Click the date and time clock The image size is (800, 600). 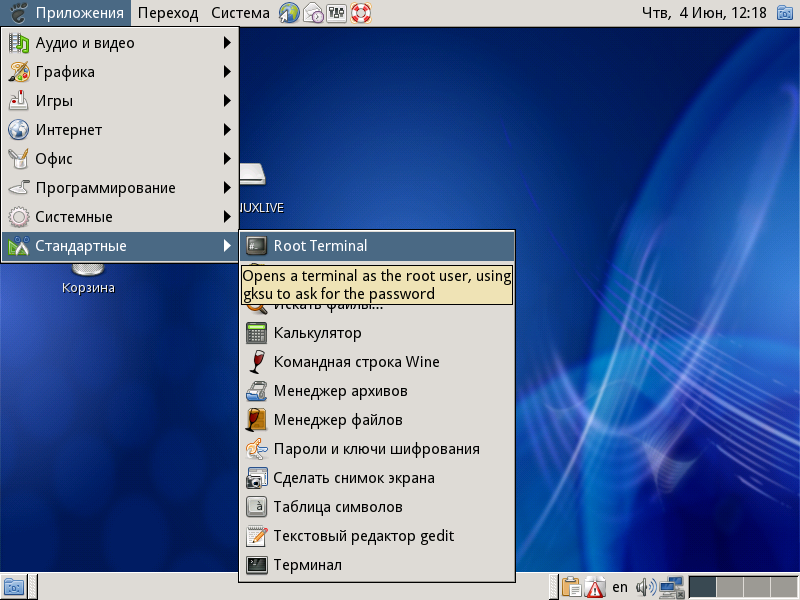coord(704,13)
